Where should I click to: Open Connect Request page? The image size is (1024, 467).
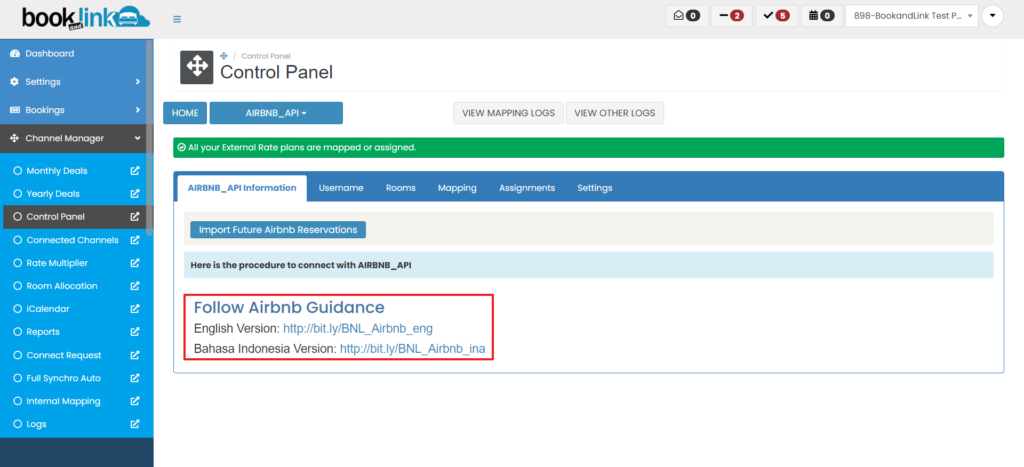[64, 355]
